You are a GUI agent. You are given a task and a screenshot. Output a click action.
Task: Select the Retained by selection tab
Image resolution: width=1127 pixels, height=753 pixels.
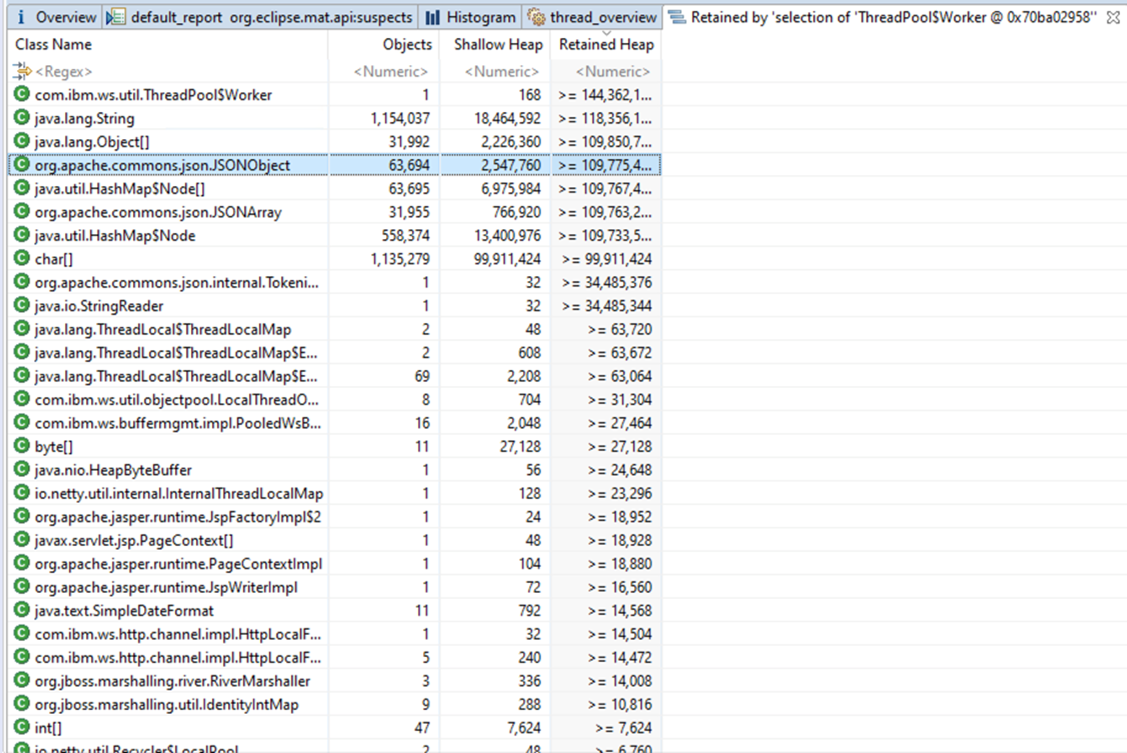pyautogui.click(x=893, y=17)
